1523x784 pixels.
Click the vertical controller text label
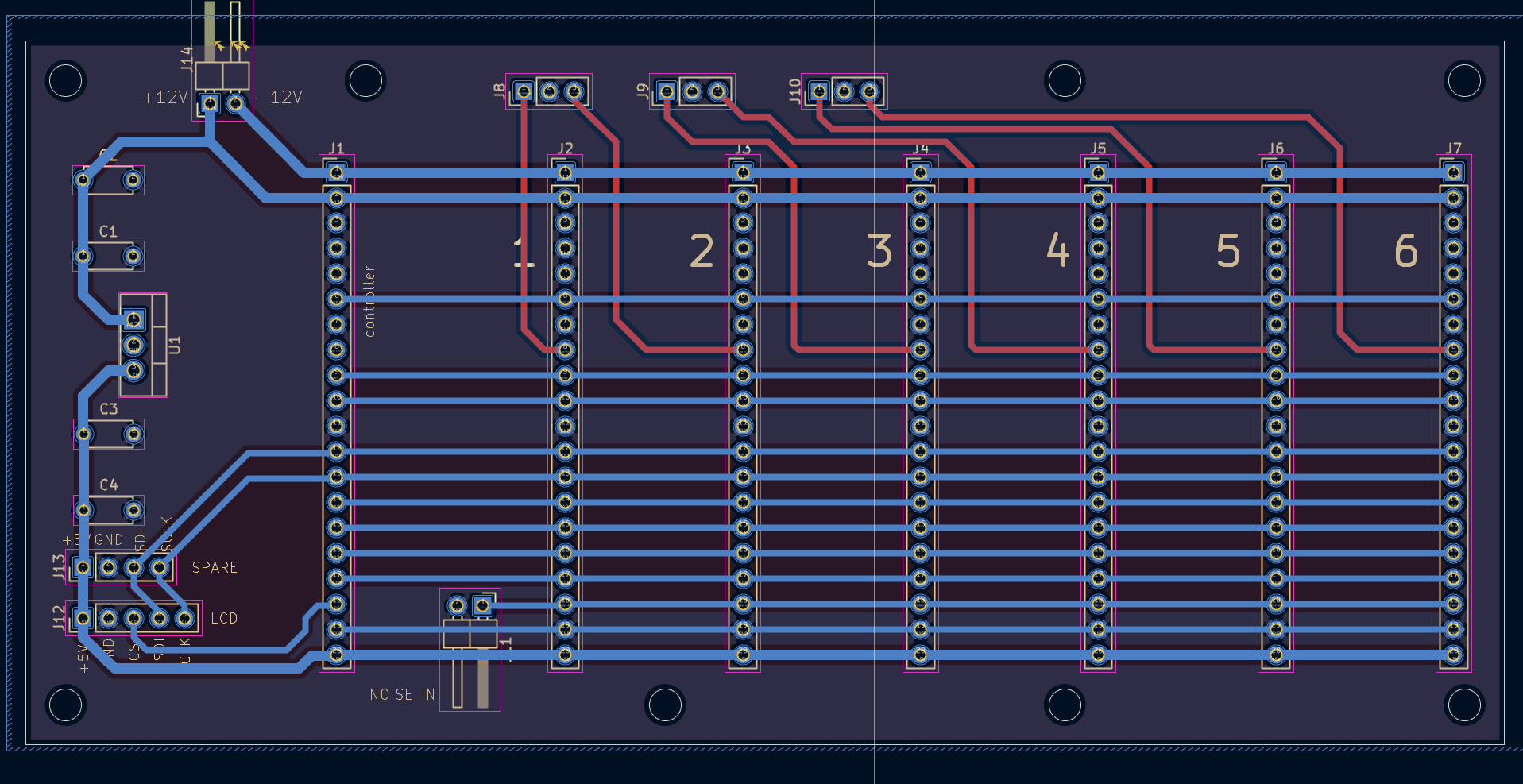click(369, 301)
